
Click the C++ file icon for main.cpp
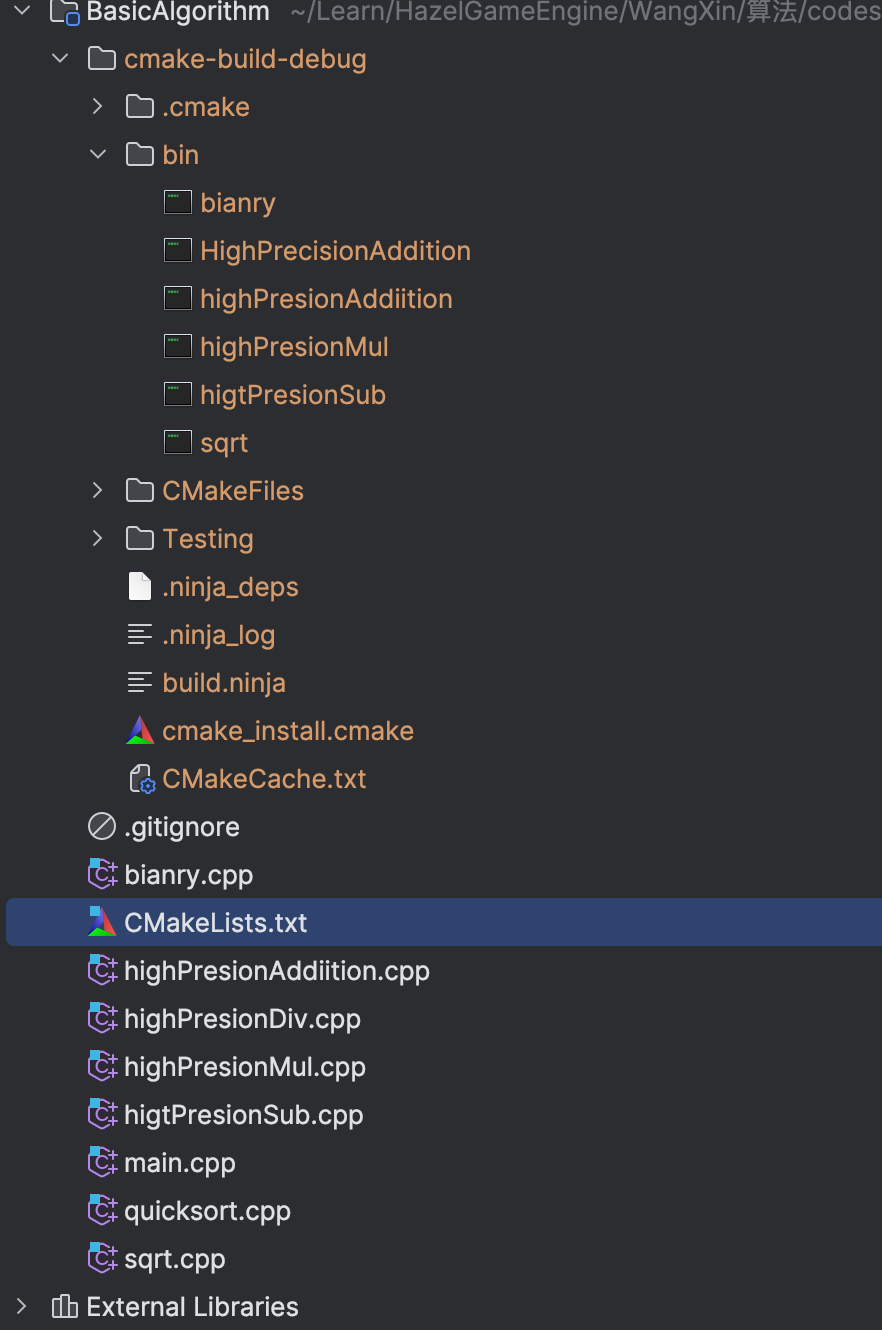[x=102, y=1163]
